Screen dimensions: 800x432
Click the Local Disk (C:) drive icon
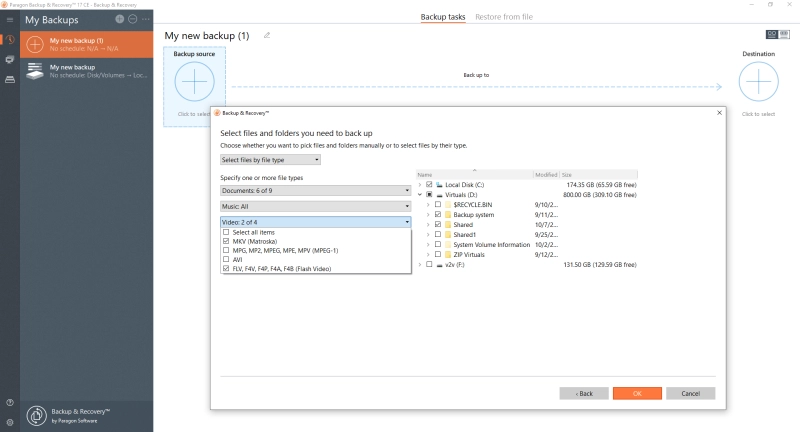[x=439, y=185]
